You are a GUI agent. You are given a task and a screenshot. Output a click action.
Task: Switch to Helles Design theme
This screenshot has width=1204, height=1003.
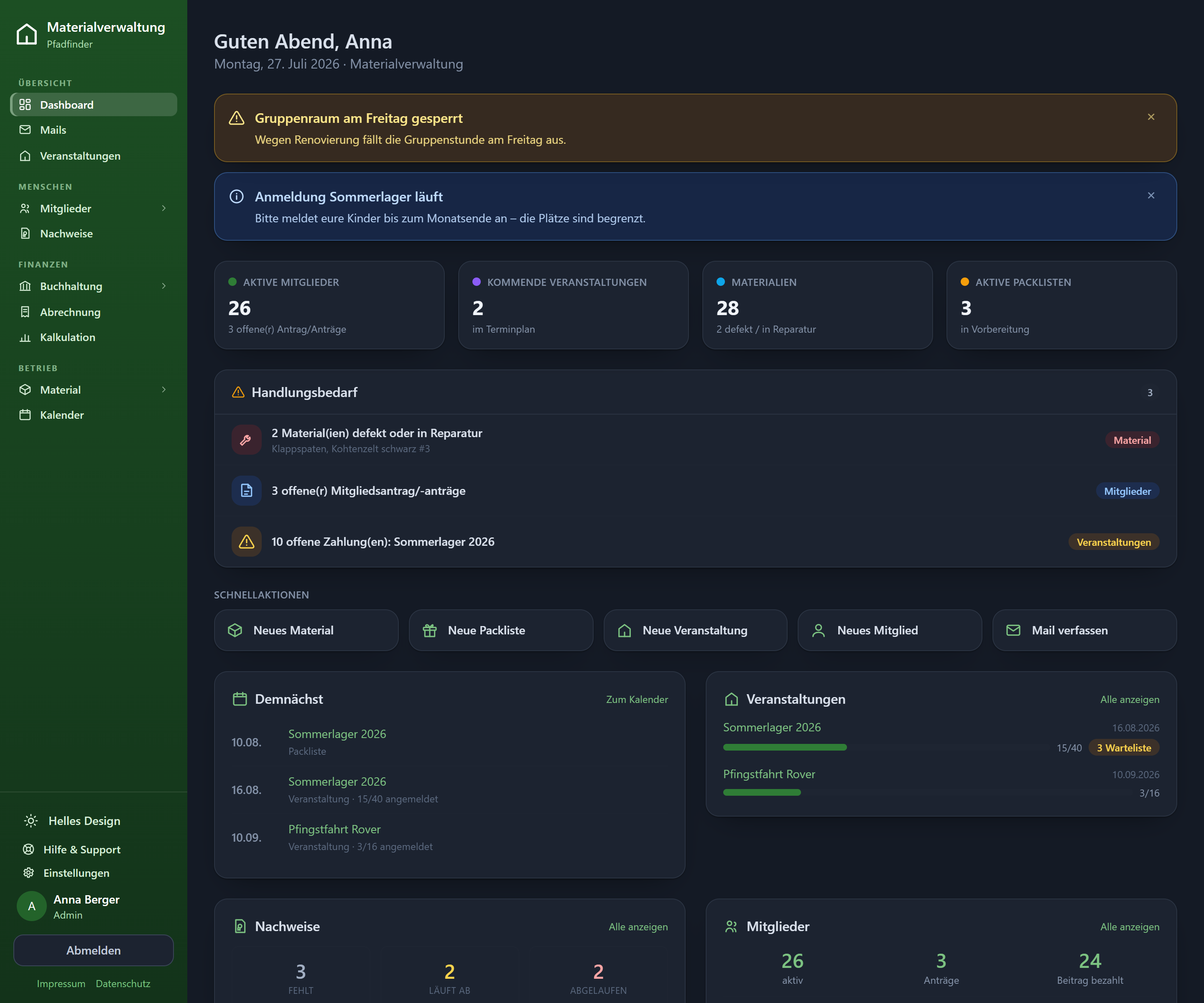click(x=94, y=821)
